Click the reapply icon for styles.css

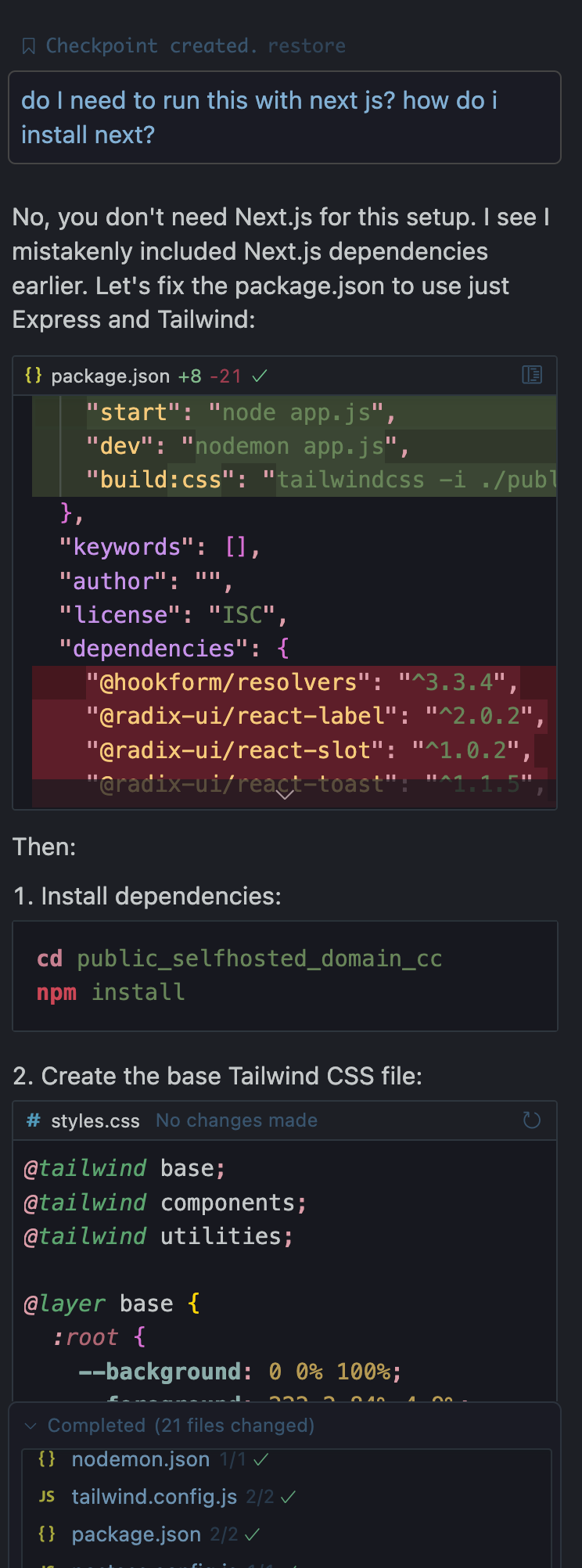click(532, 1120)
